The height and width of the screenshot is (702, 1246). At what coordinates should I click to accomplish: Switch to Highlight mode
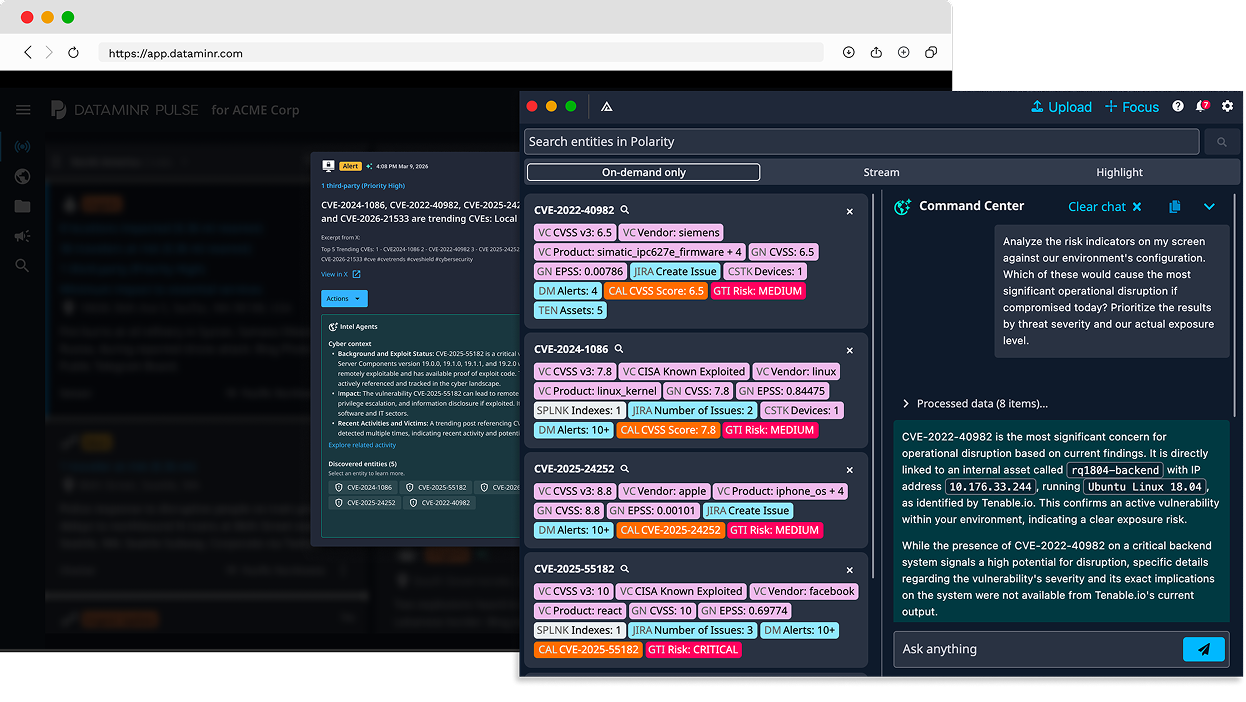click(x=1119, y=172)
